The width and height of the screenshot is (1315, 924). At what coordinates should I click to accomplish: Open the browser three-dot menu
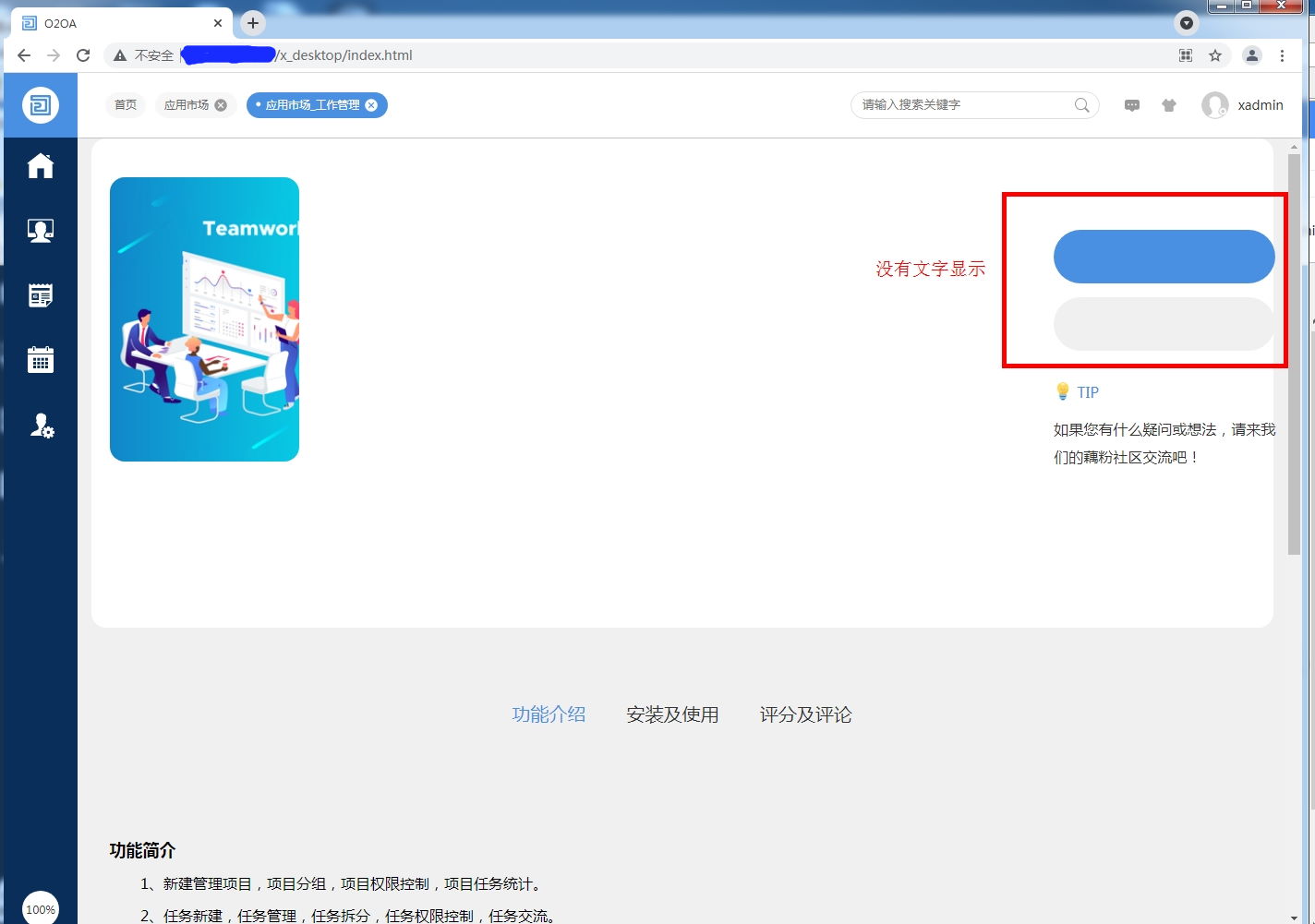[1282, 55]
